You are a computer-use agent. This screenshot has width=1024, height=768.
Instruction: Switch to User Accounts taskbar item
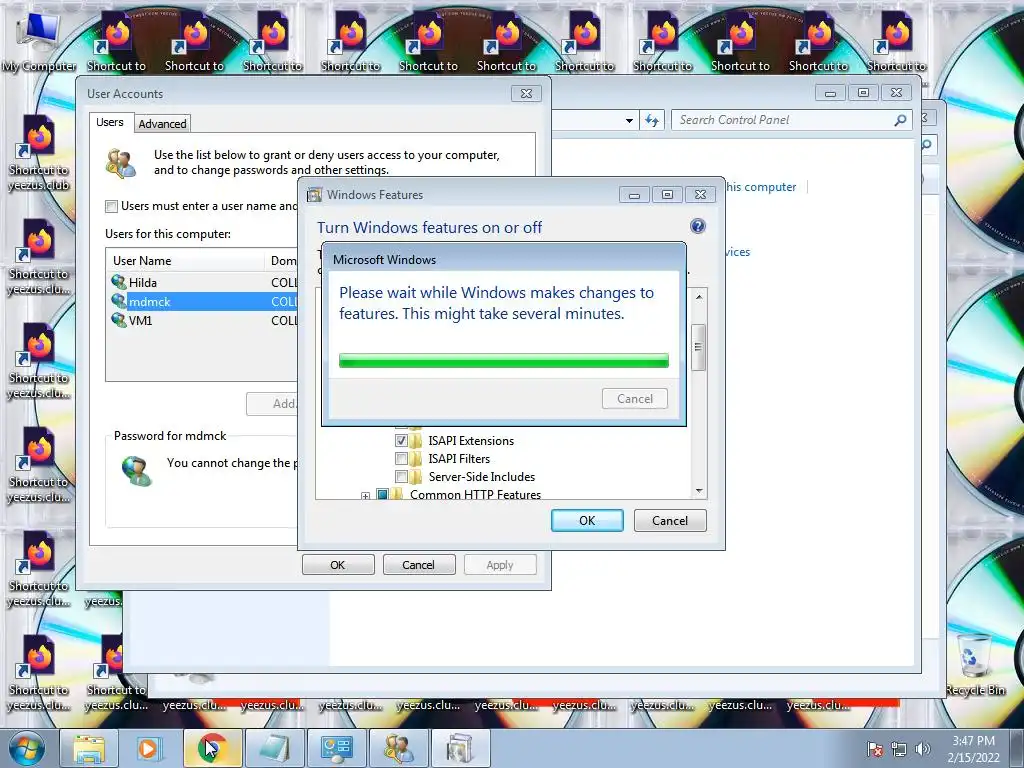(398, 748)
